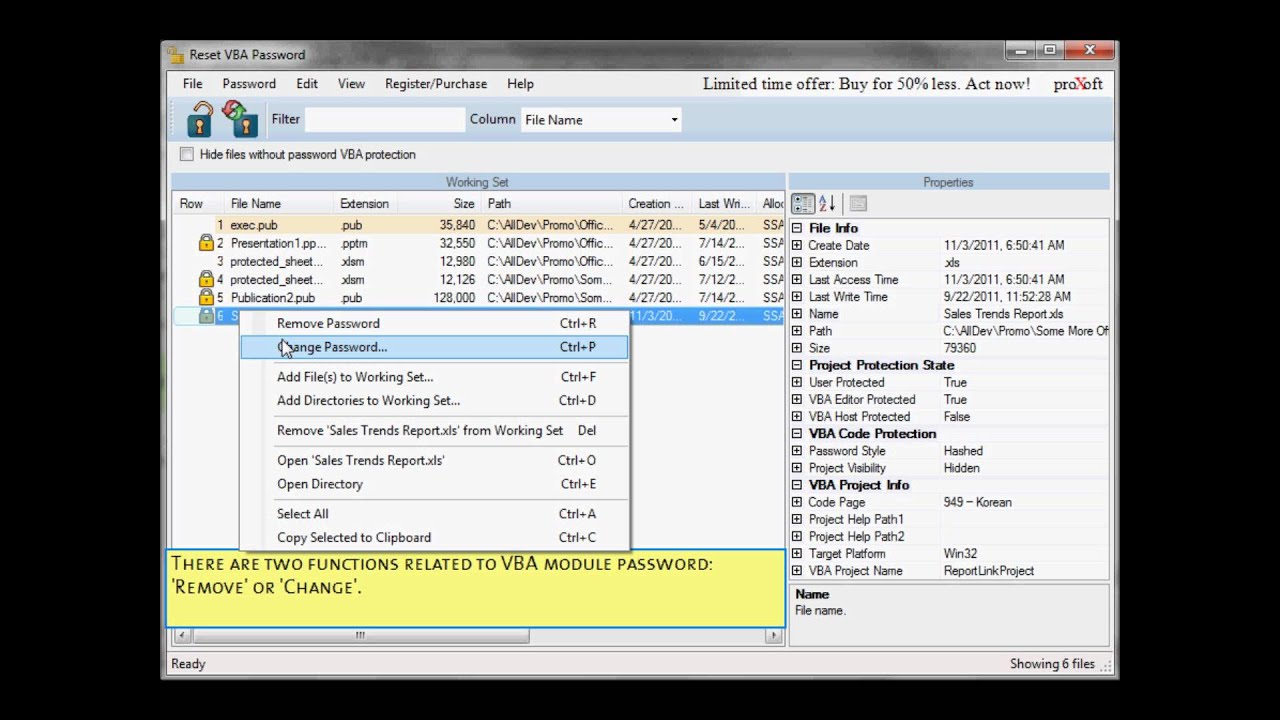Click the application icon in the title bar

176,55
